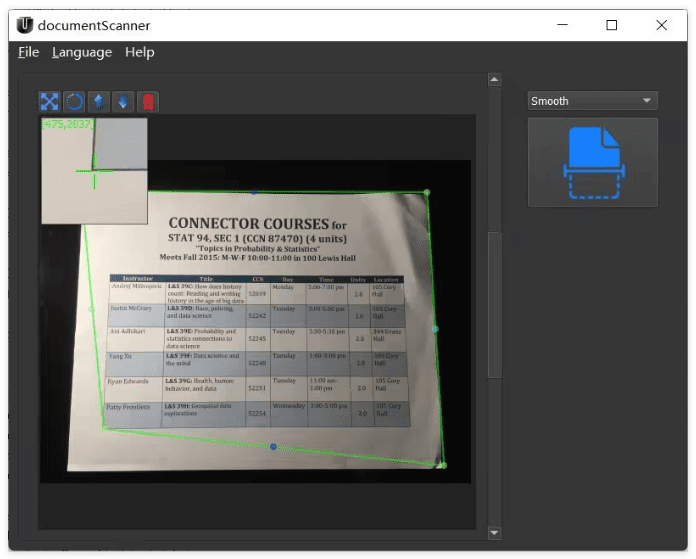The width and height of the screenshot is (696, 559).
Task: Click the documentScanner app icon in title bar
Action: click(x=25, y=25)
